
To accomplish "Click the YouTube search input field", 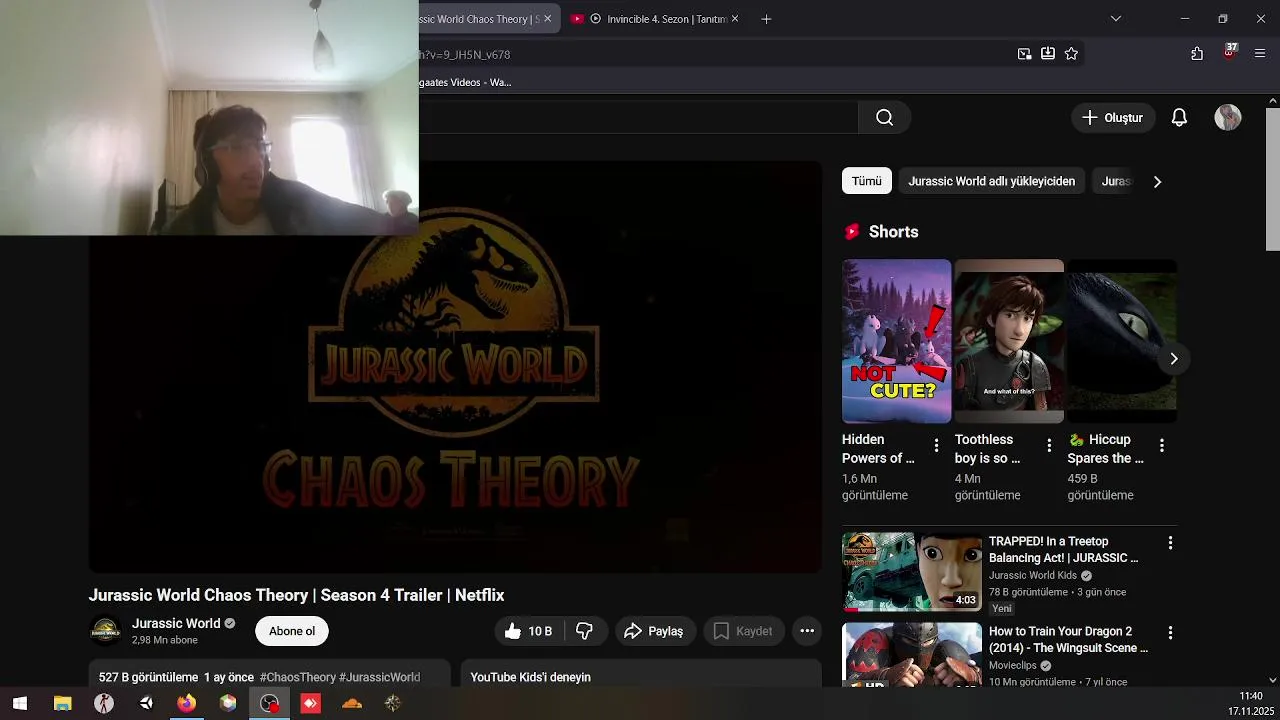I will [x=638, y=117].
